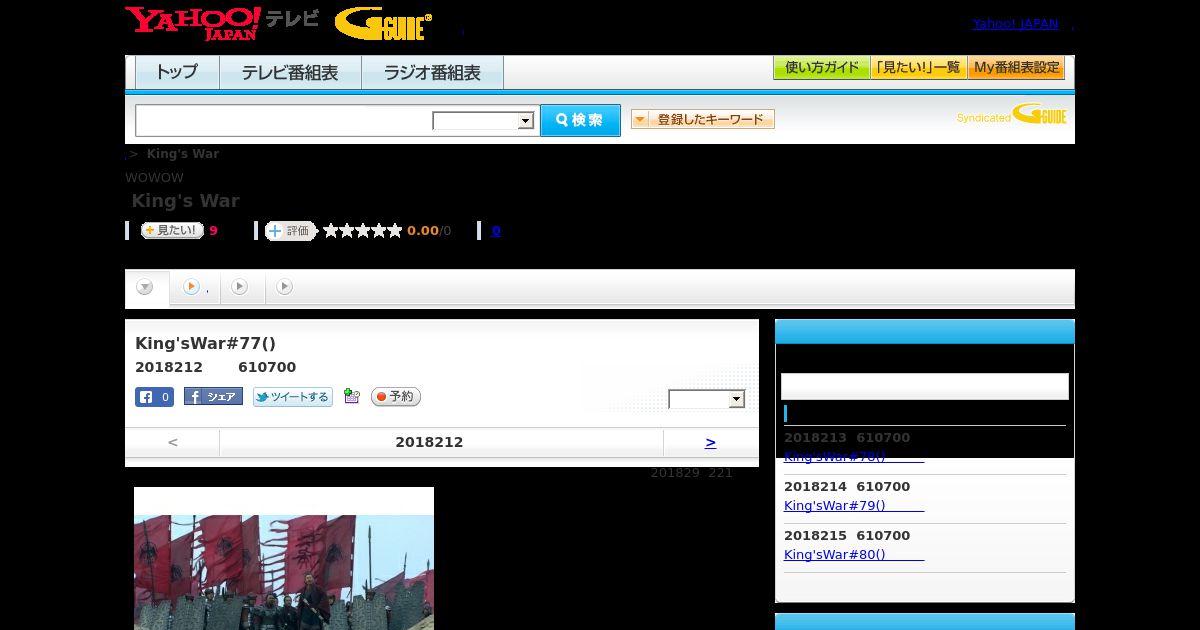Click the 2018215 610700 schedule text
This screenshot has height=630, width=1200.
coord(847,536)
